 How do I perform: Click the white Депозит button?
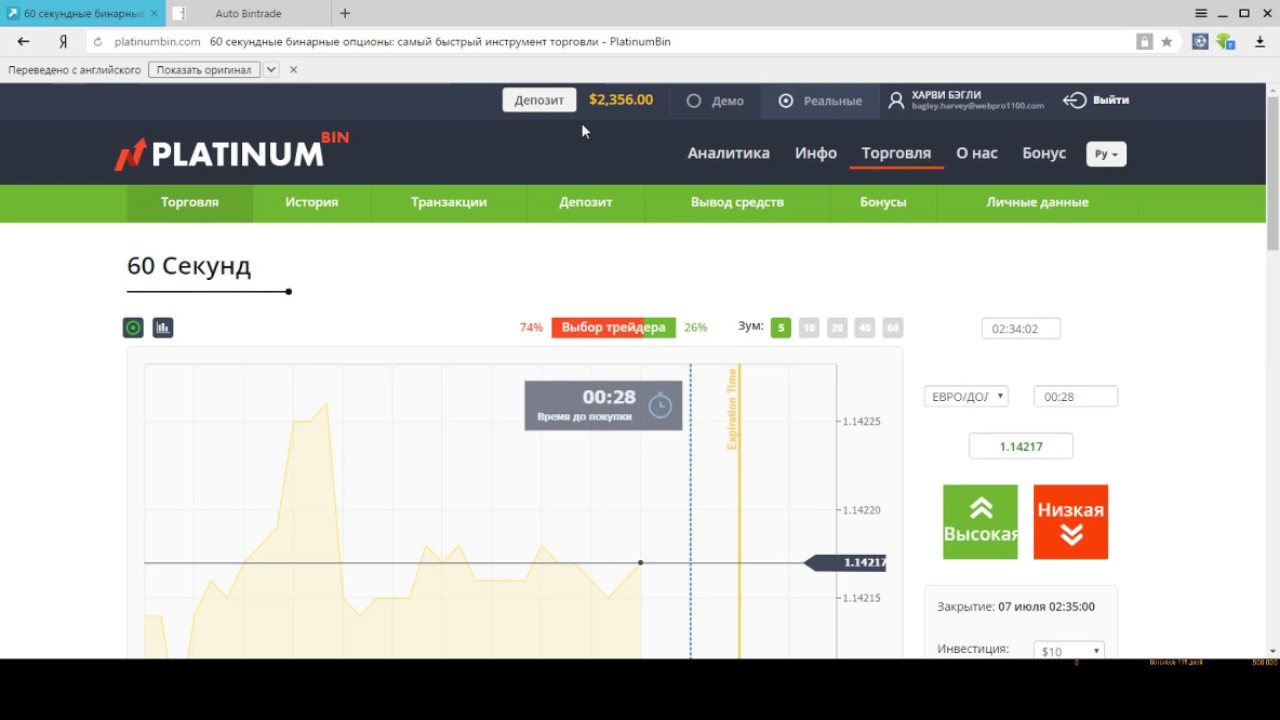539,100
